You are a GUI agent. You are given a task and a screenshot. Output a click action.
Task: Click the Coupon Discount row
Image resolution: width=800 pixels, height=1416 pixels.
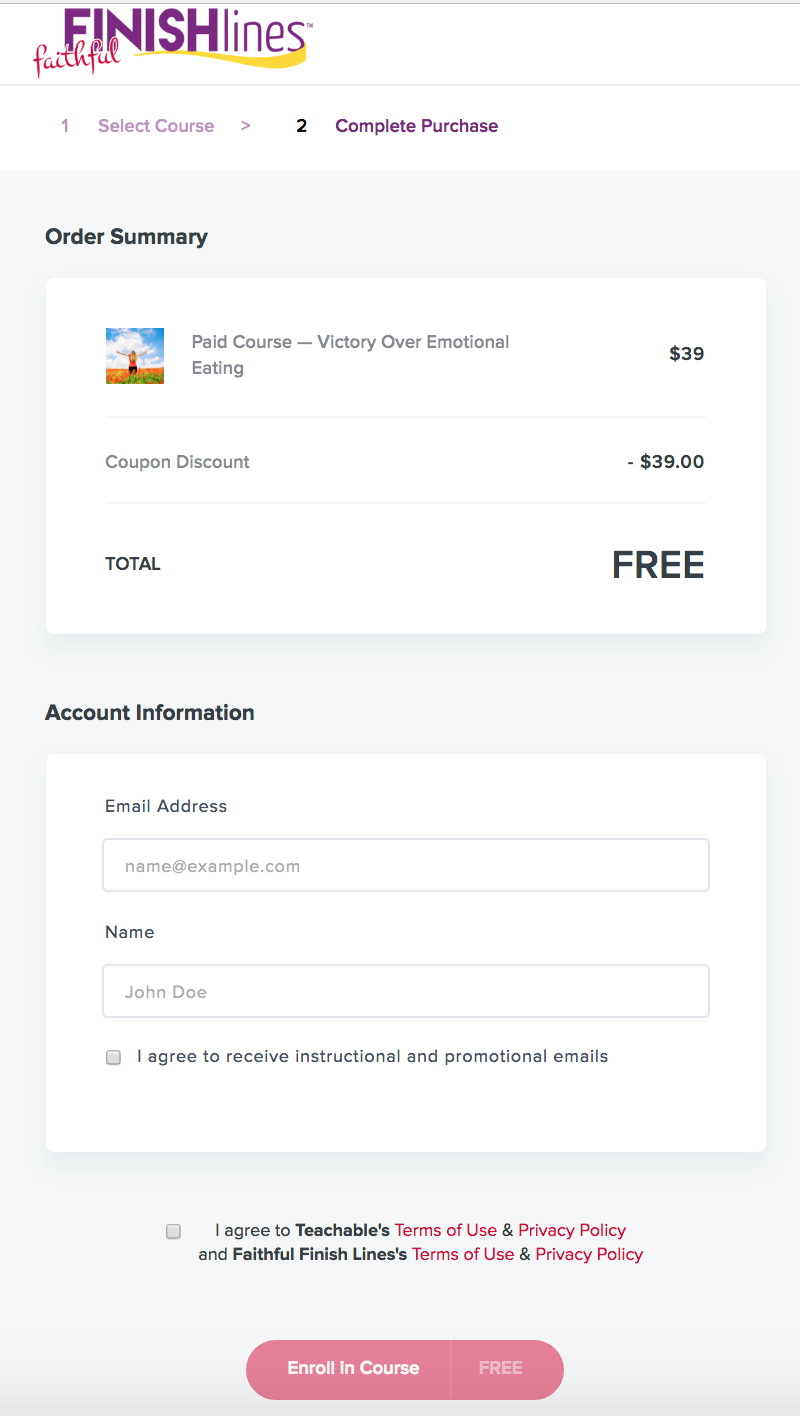pos(406,462)
